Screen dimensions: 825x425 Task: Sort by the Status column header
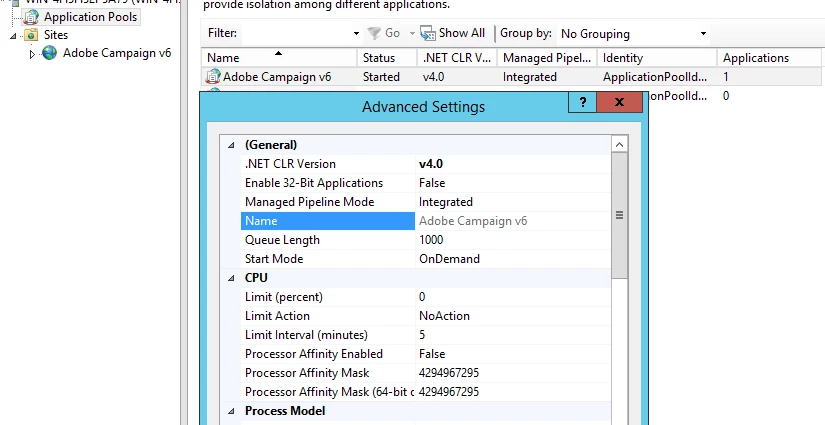coord(387,58)
